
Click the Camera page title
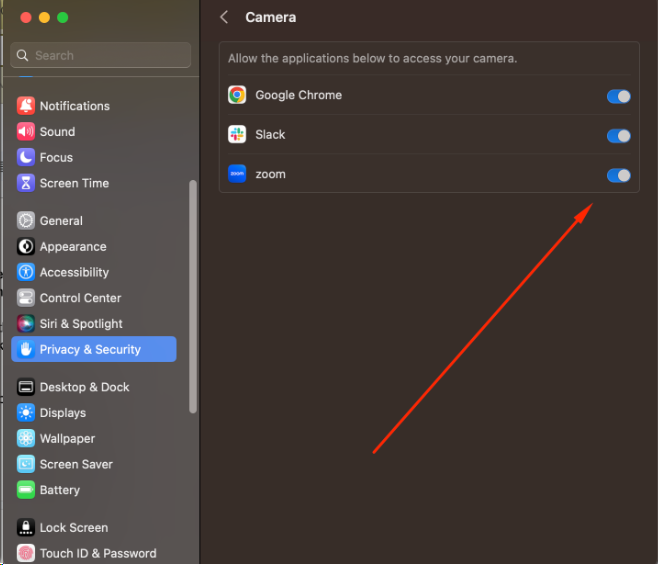271,17
